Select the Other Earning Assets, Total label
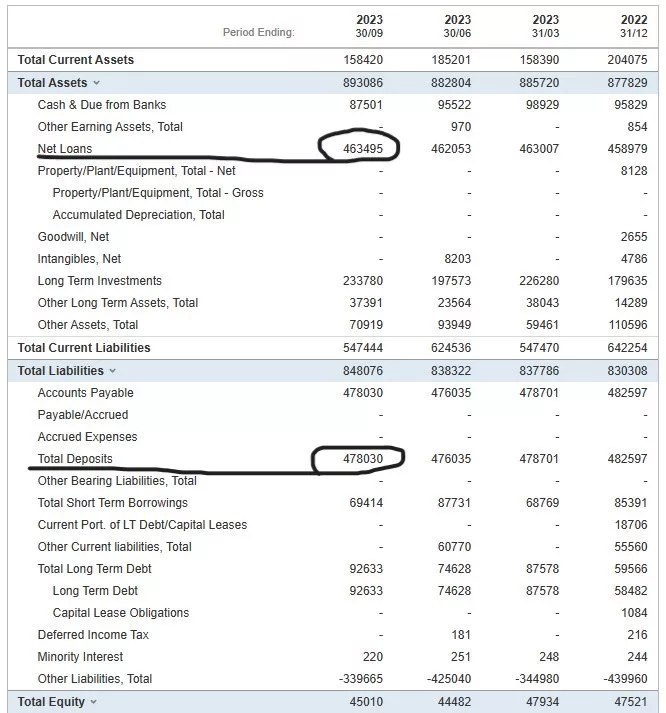The height and width of the screenshot is (713, 666). pyautogui.click(x=110, y=126)
